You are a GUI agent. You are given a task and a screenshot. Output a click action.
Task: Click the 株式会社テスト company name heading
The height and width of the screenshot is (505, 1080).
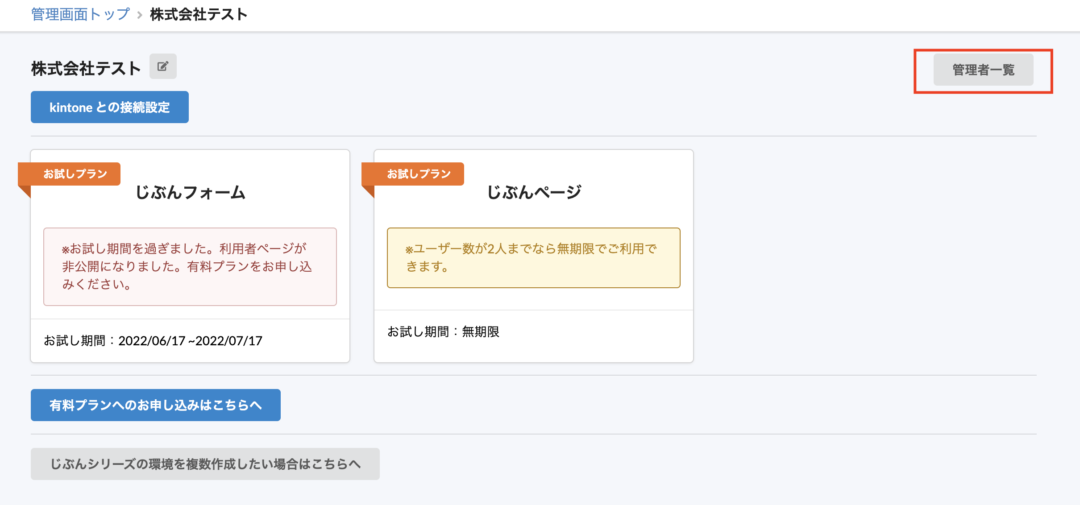click(x=86, y=68)
